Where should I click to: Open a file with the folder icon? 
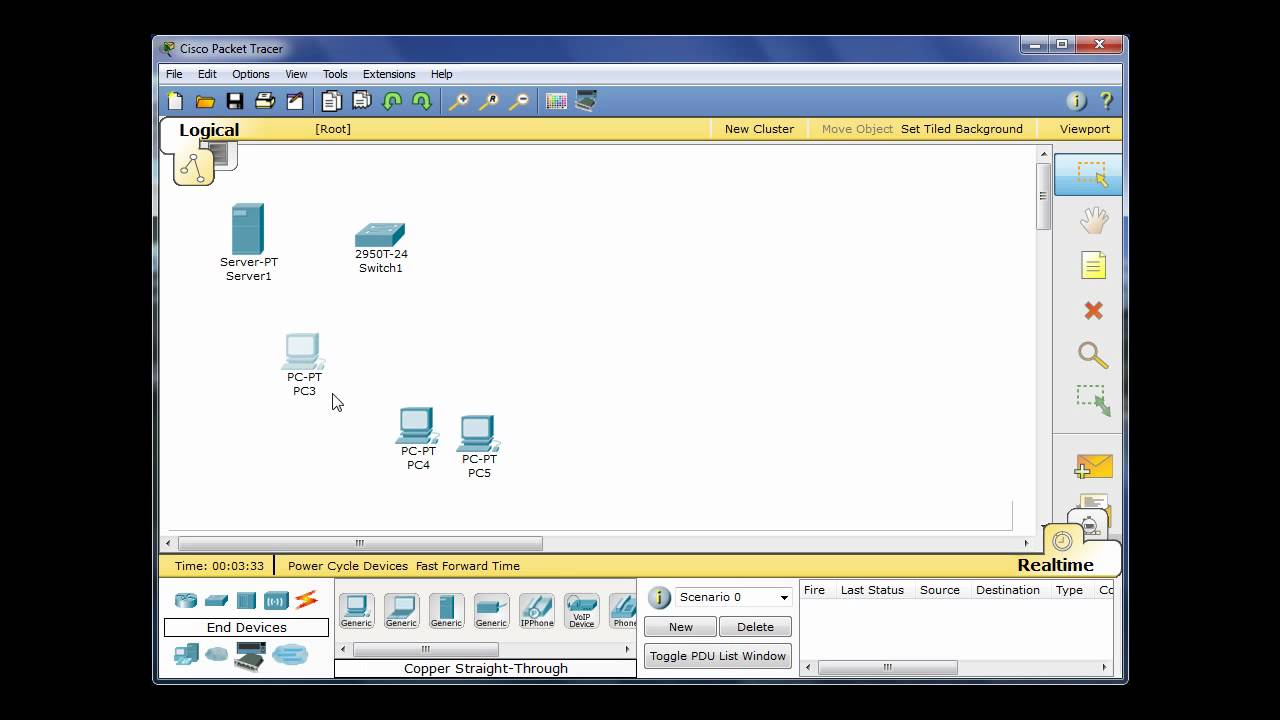point(205,101)
